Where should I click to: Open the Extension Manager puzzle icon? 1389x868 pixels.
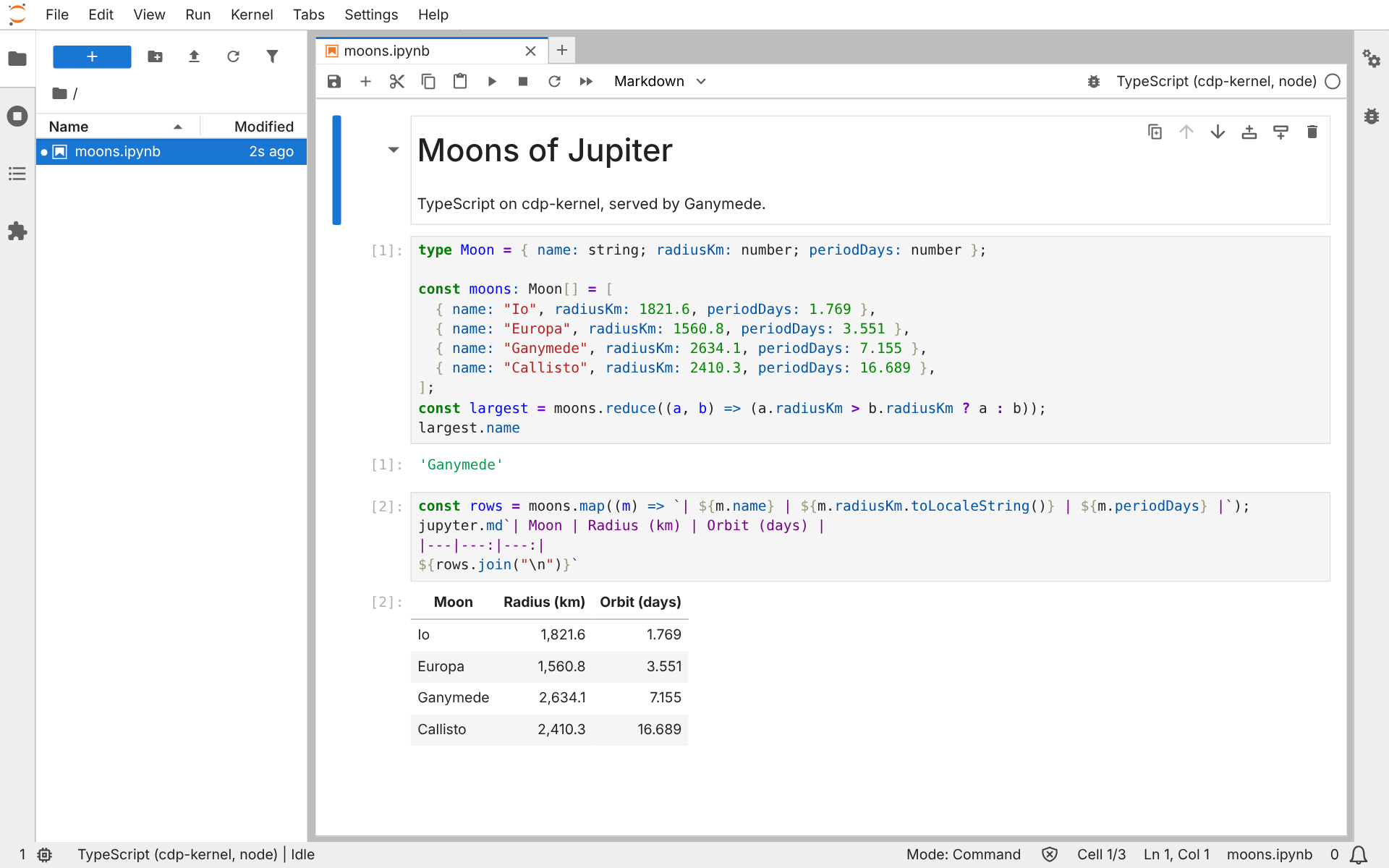coord(17,232)
